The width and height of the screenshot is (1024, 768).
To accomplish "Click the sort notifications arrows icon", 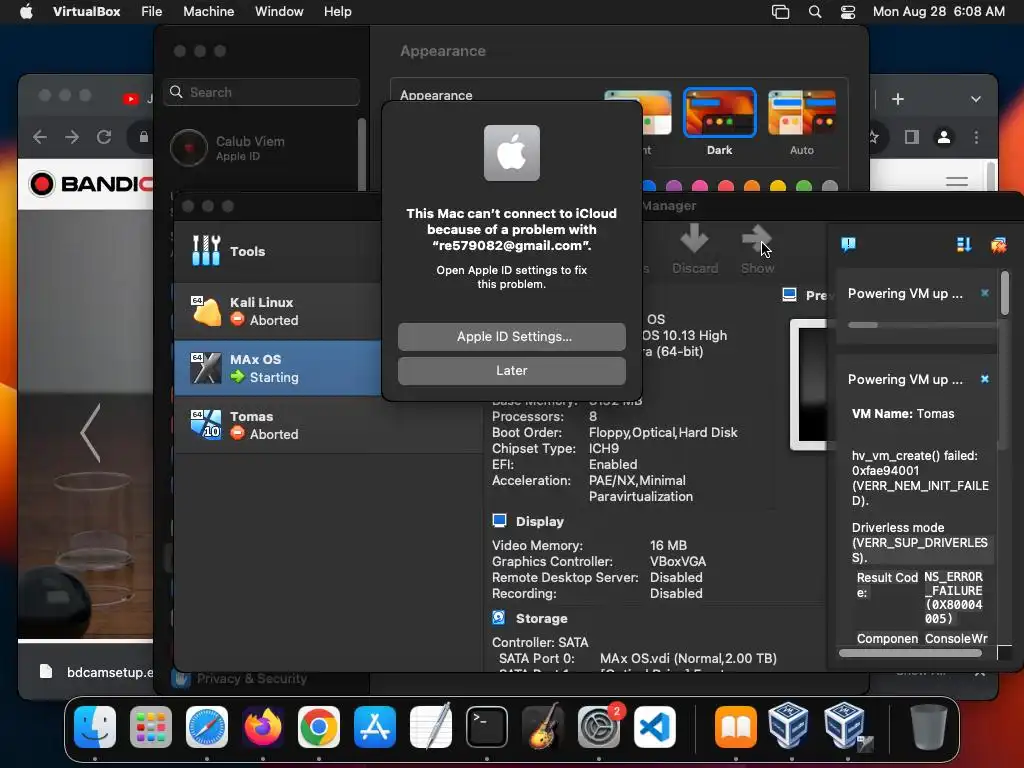I will [963, 245].
